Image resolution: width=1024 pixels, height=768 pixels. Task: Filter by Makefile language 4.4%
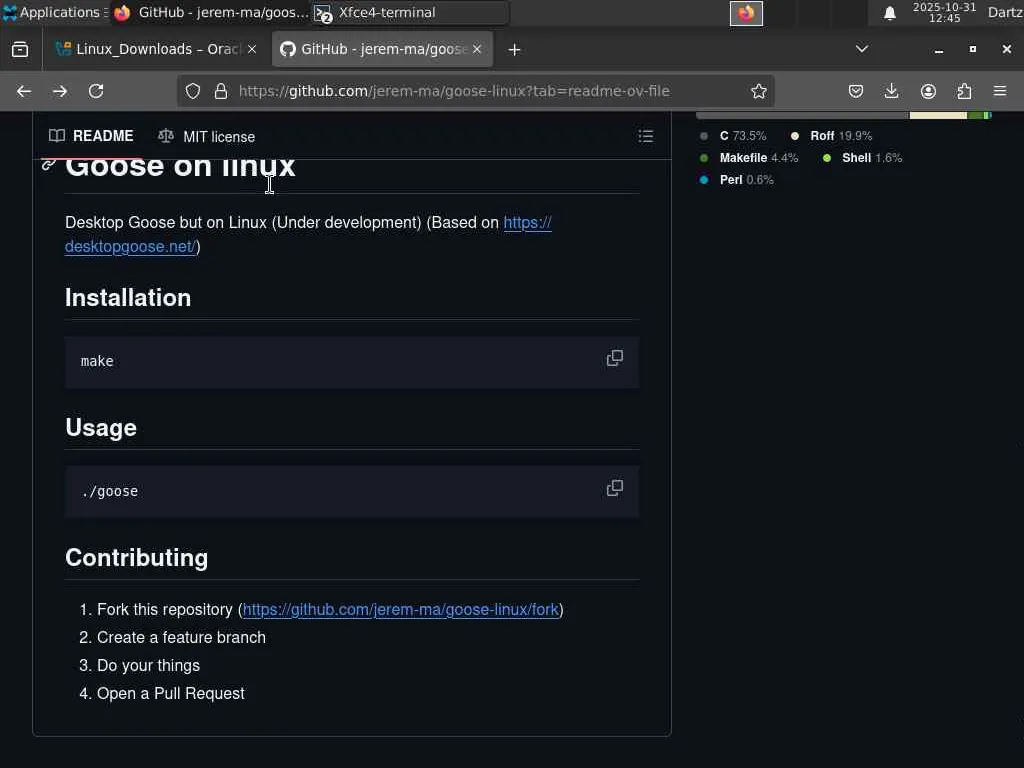(750, 158)
